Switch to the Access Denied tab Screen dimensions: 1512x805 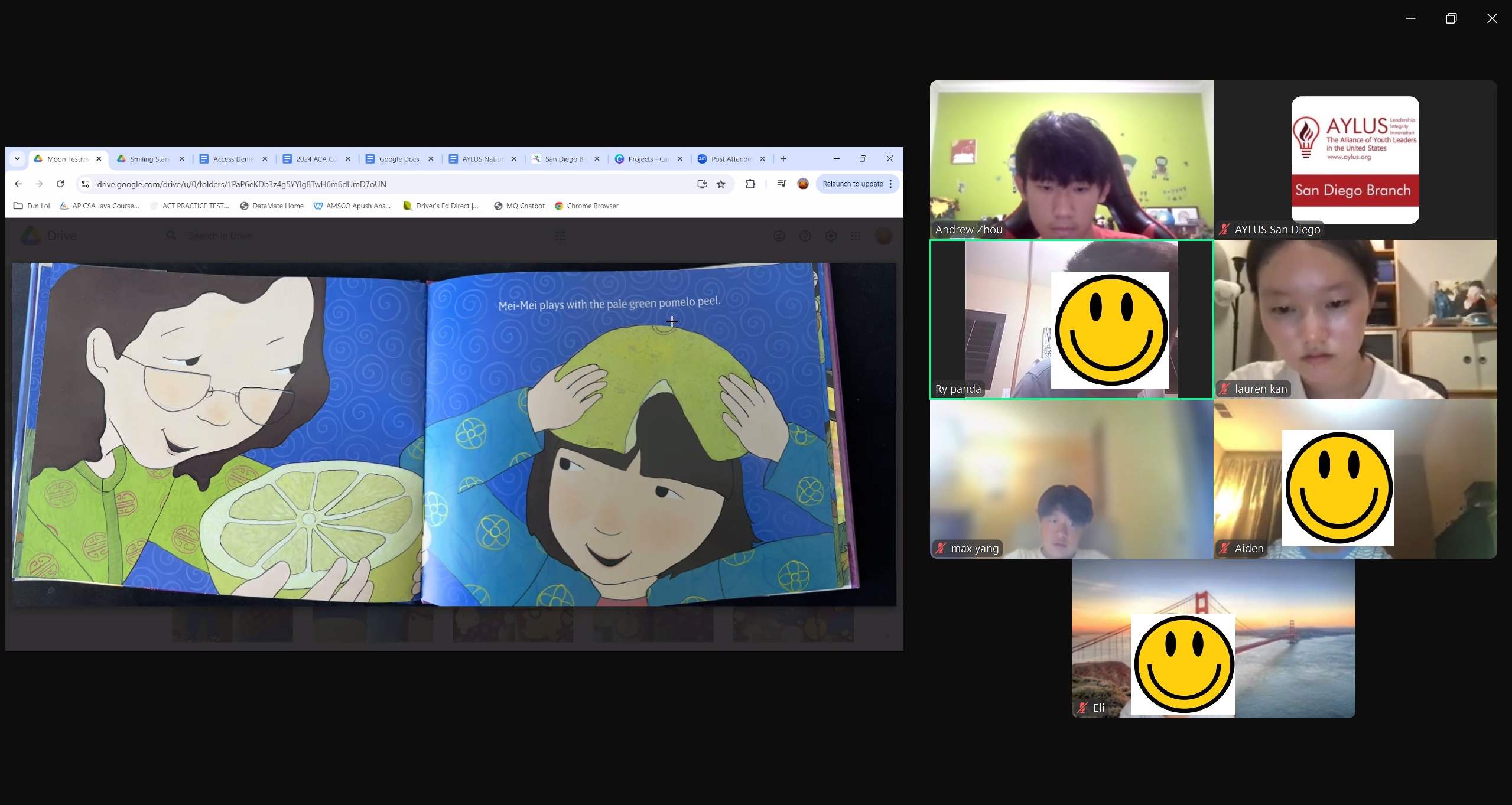(234, 159)
